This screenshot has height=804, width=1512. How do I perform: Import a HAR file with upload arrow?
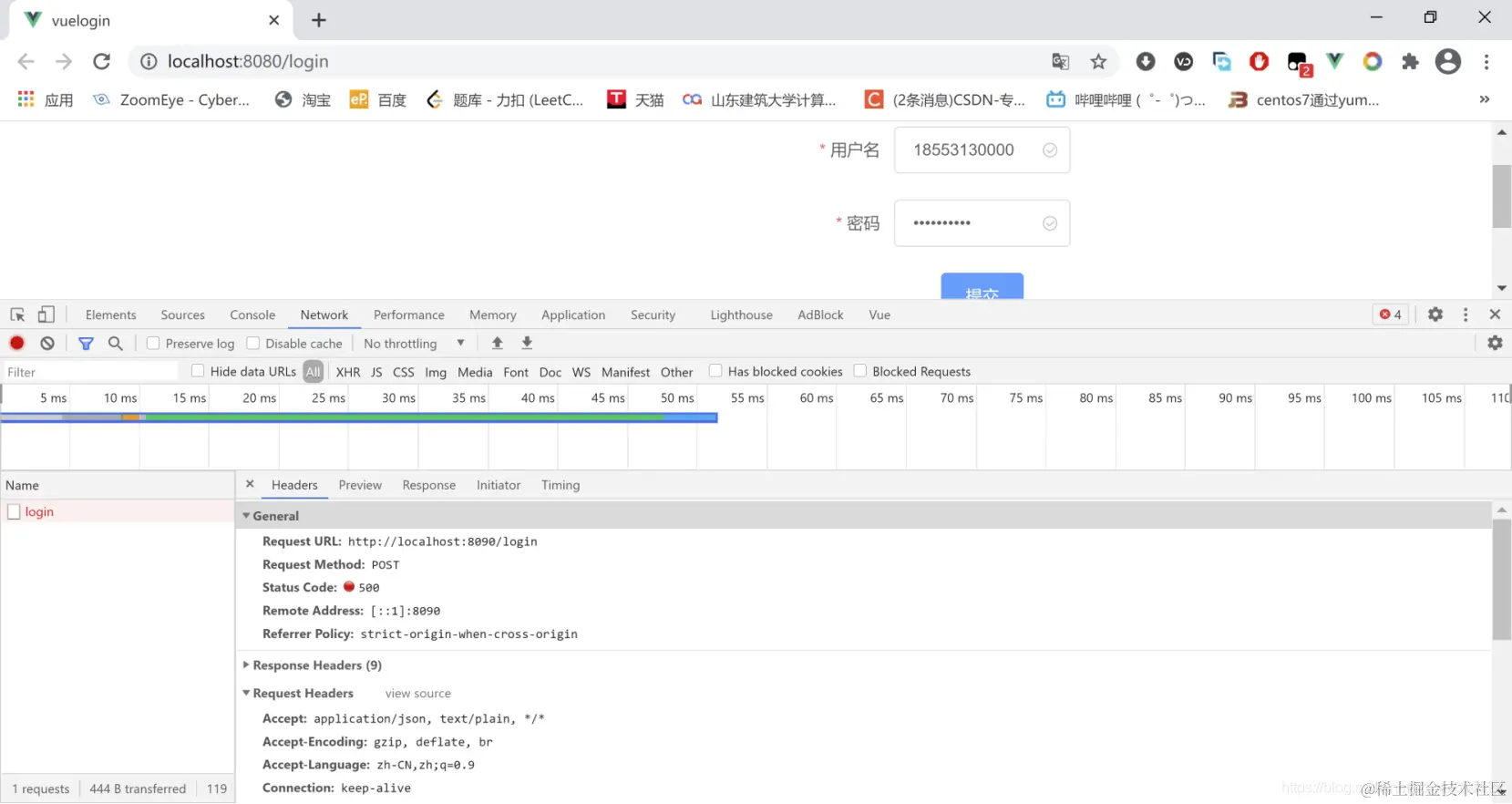[498, 343]
